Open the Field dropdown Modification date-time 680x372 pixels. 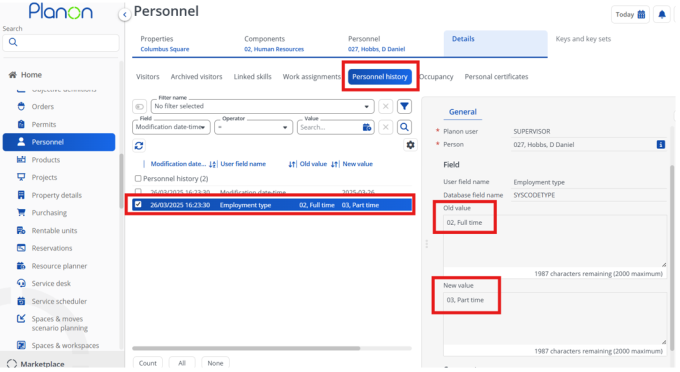pyautogui.click(x=171, y=127)
